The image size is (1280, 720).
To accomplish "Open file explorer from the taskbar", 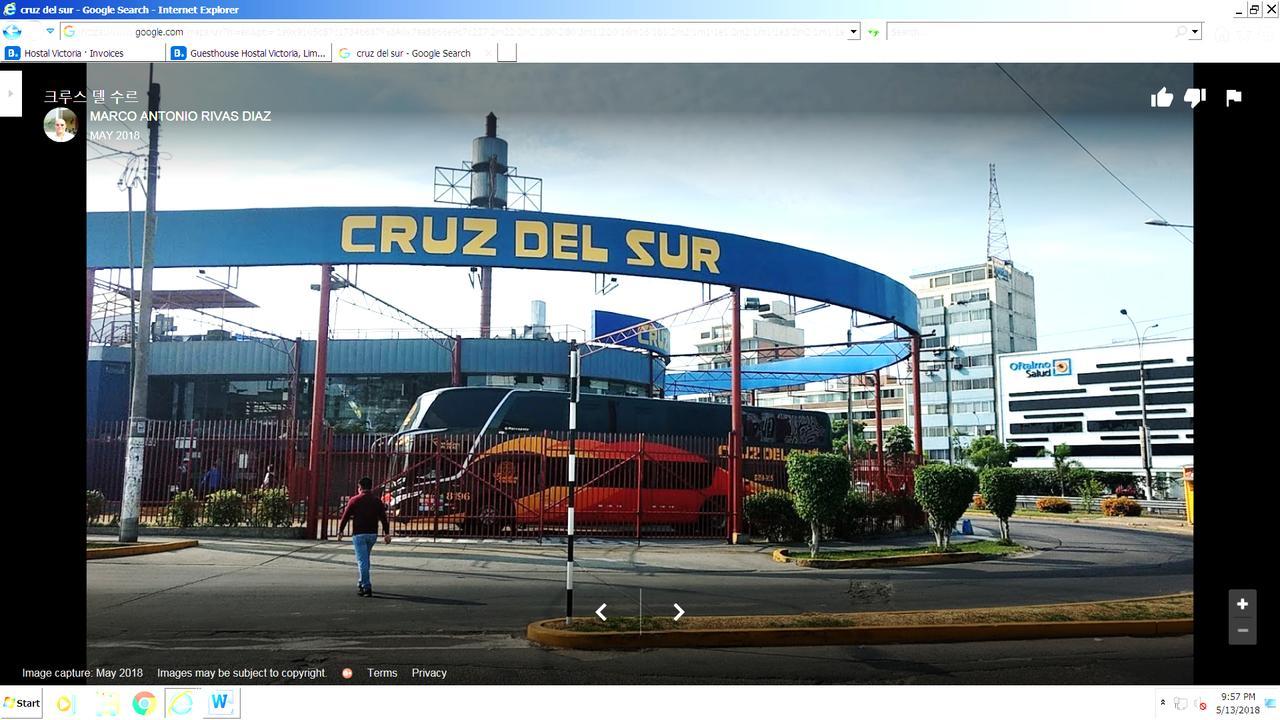I will pyautogui.click(x=106, y=704).
